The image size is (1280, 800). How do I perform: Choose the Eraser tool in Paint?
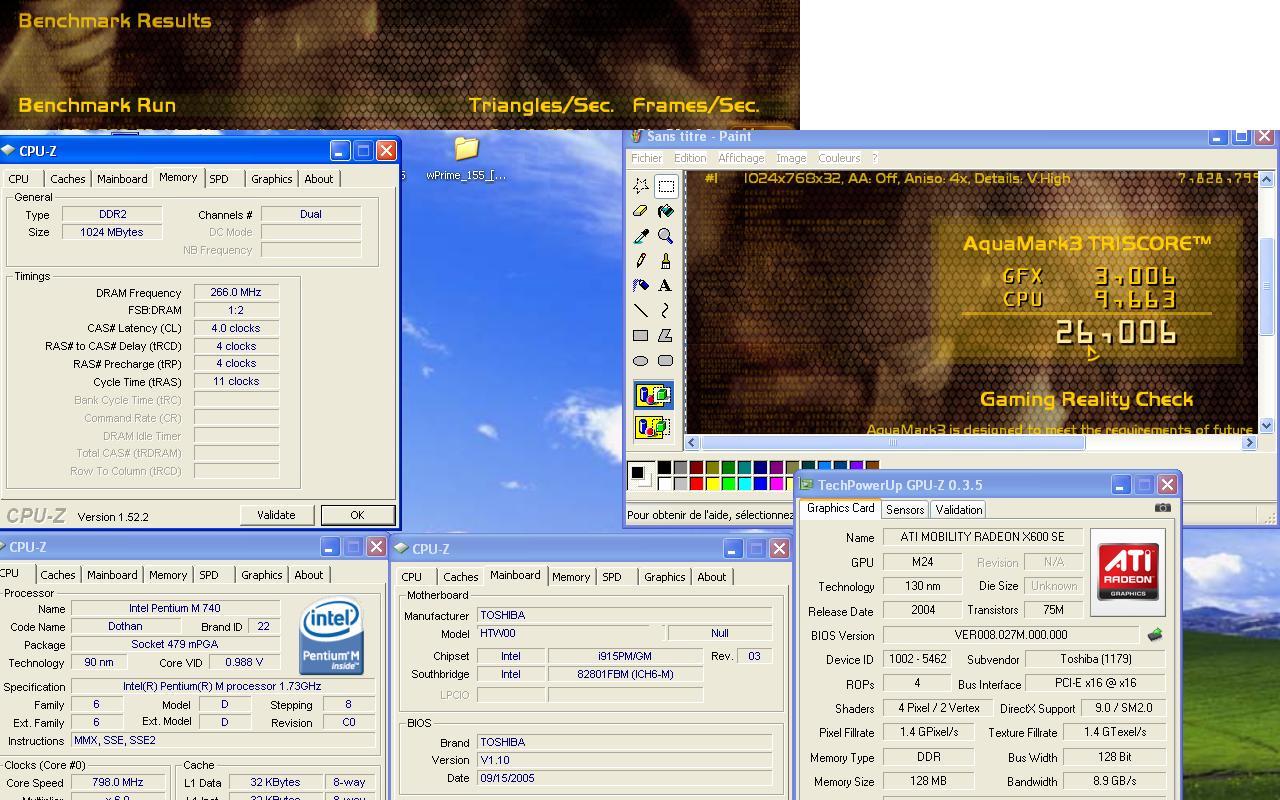click(641, 211)
